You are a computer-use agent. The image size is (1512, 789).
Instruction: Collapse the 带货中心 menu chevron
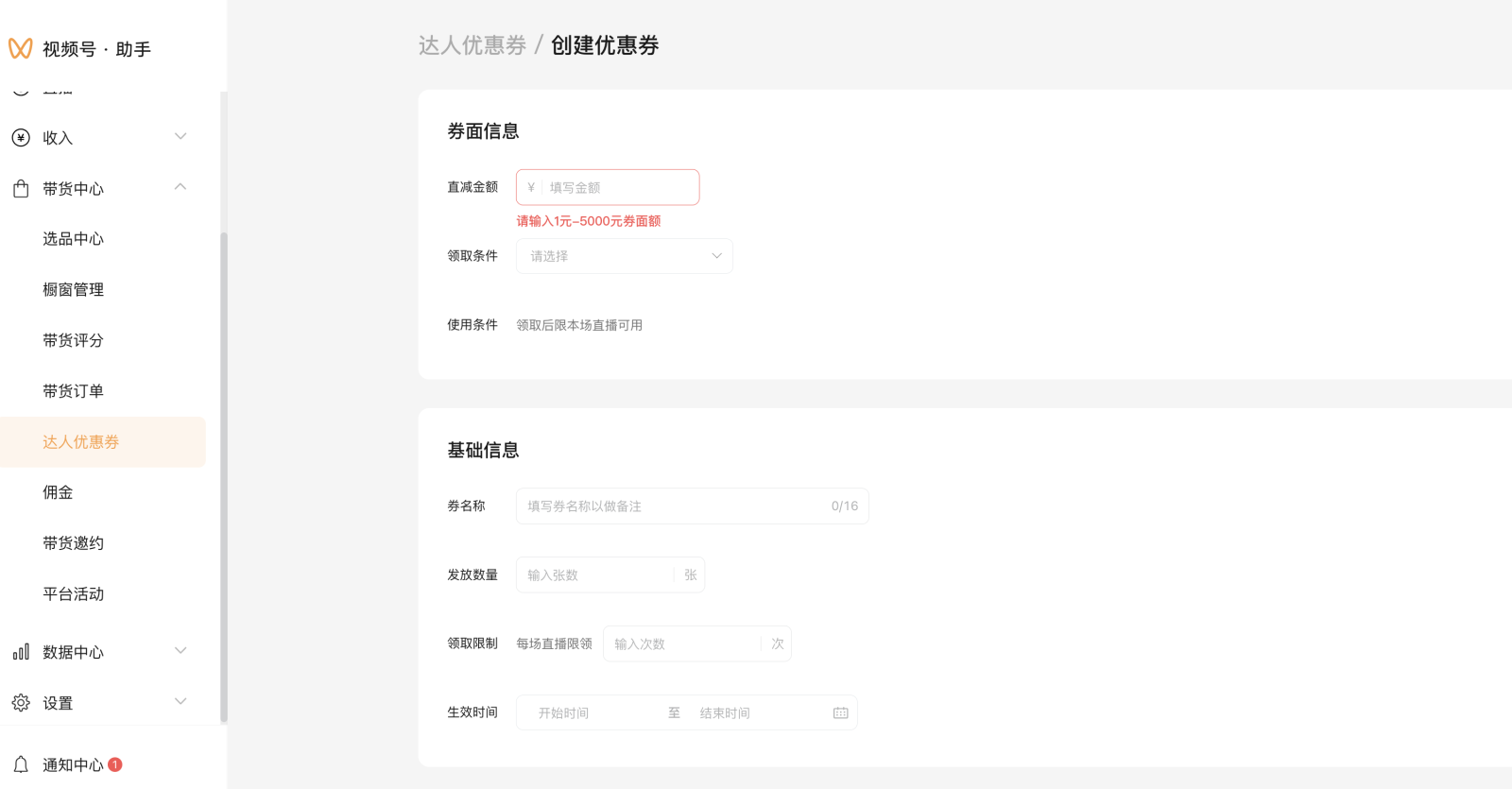180,187
